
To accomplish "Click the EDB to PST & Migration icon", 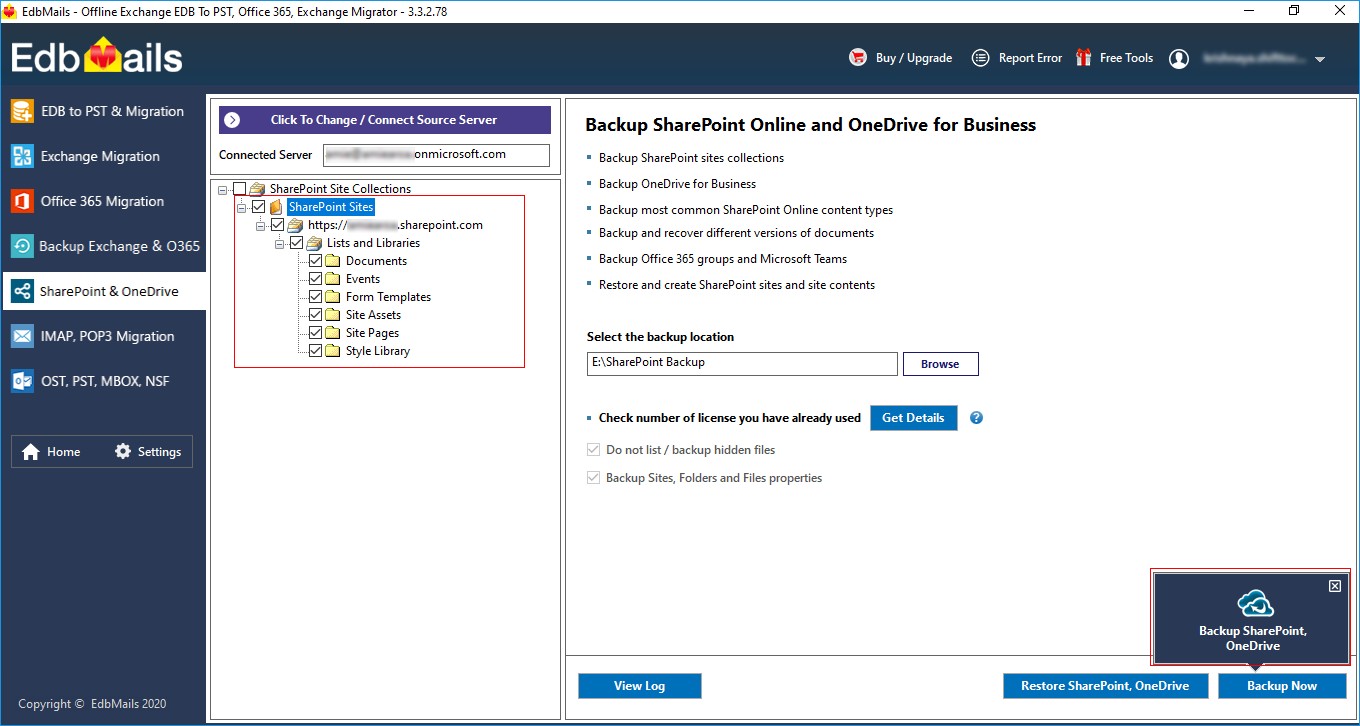I will 22,111.
